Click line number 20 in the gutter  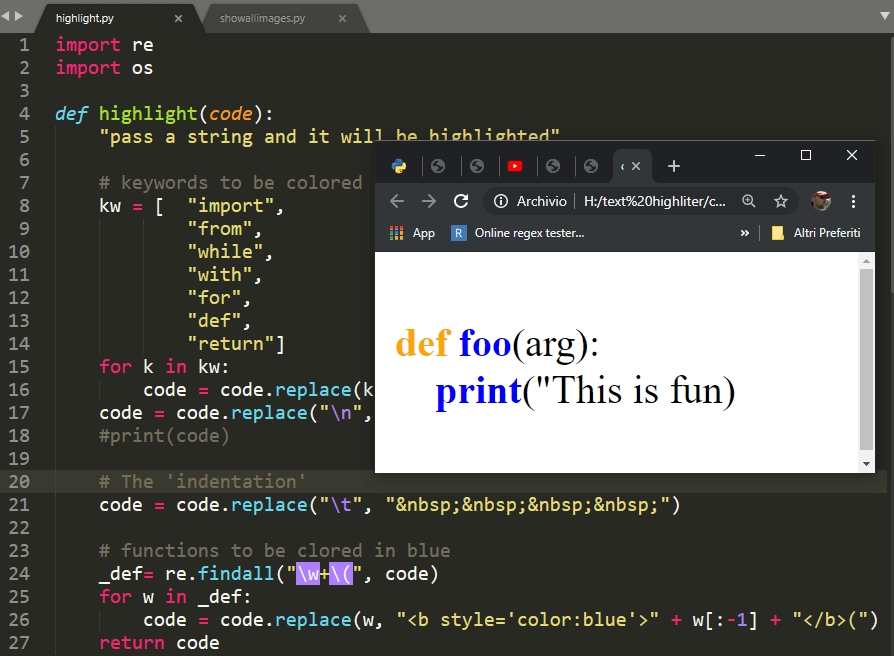coord(19,482)
